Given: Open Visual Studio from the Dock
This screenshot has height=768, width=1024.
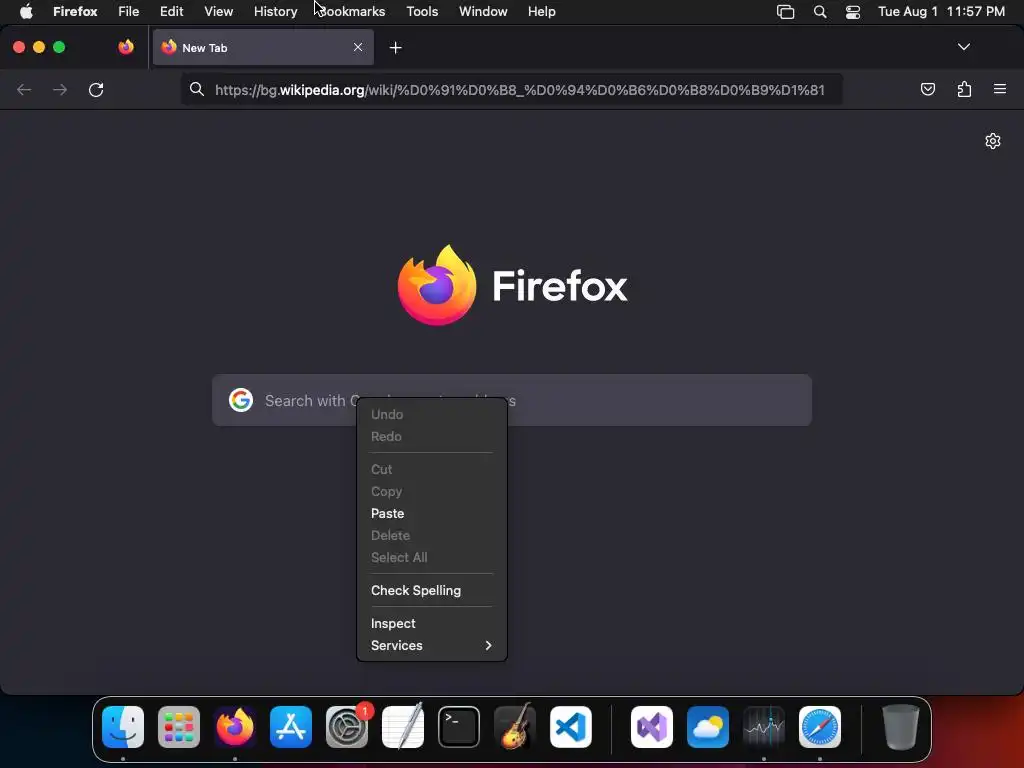Looking at the screenshot, I should click(652, 726).
